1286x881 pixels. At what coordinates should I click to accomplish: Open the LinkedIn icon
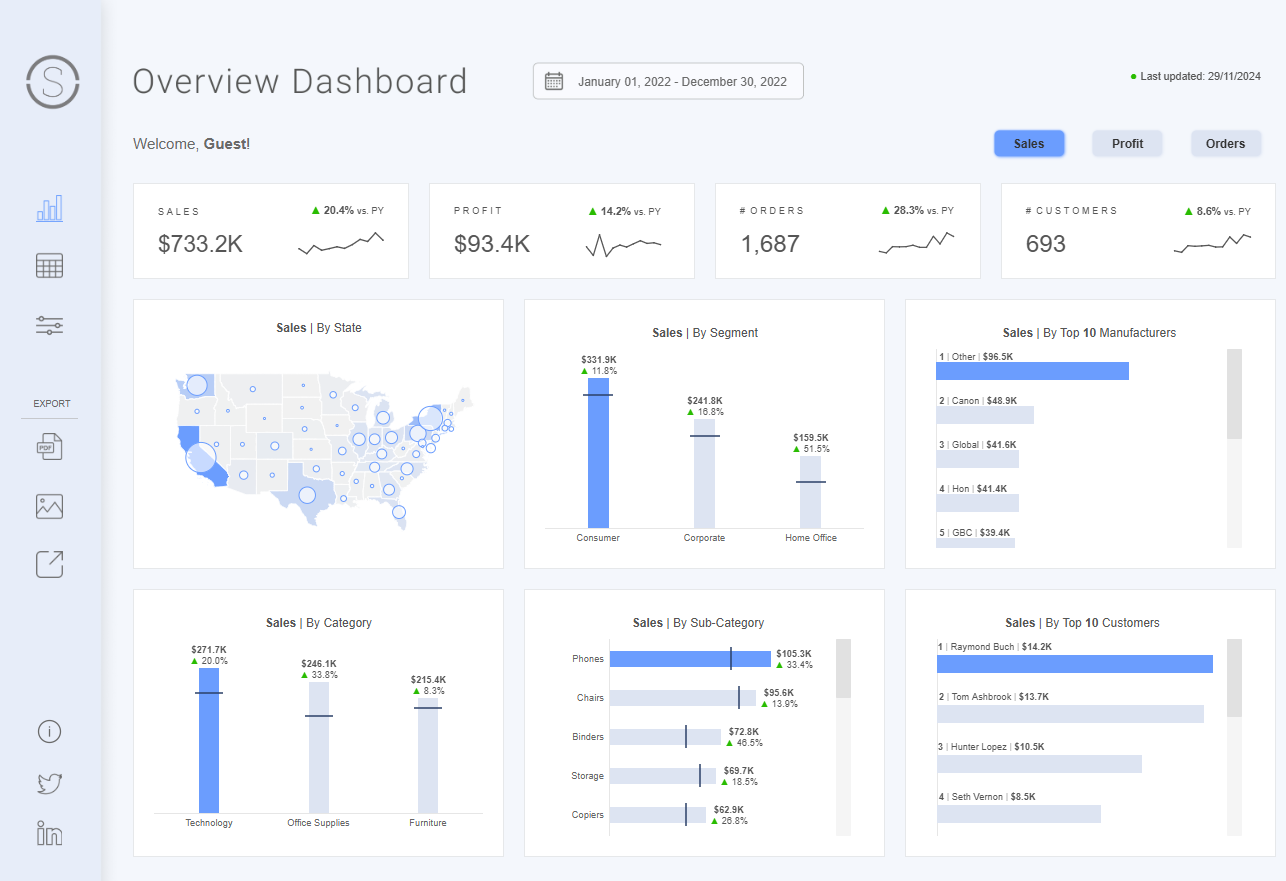click(x=49, y=833)
